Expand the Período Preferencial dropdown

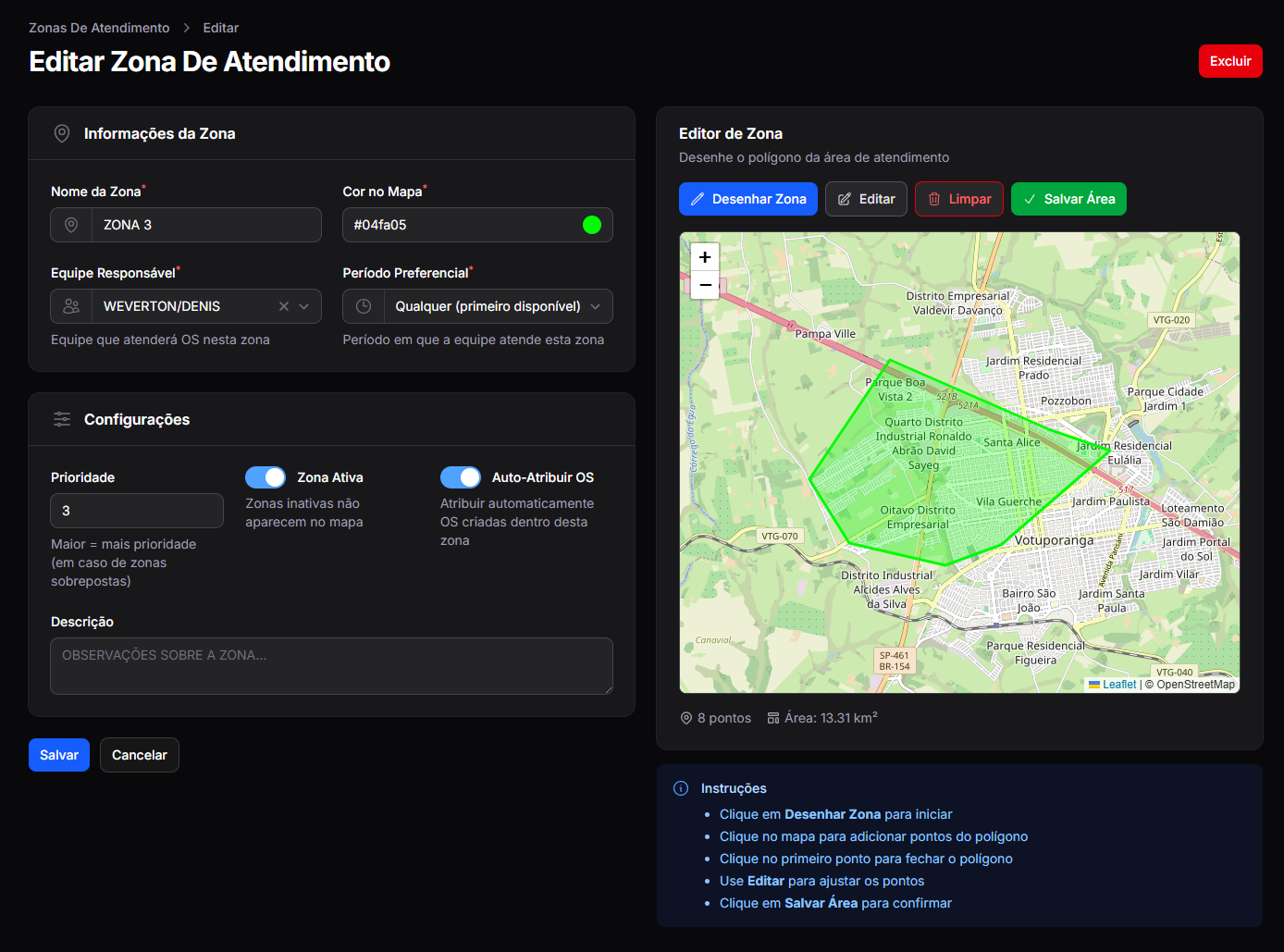(x=596, y=306)
